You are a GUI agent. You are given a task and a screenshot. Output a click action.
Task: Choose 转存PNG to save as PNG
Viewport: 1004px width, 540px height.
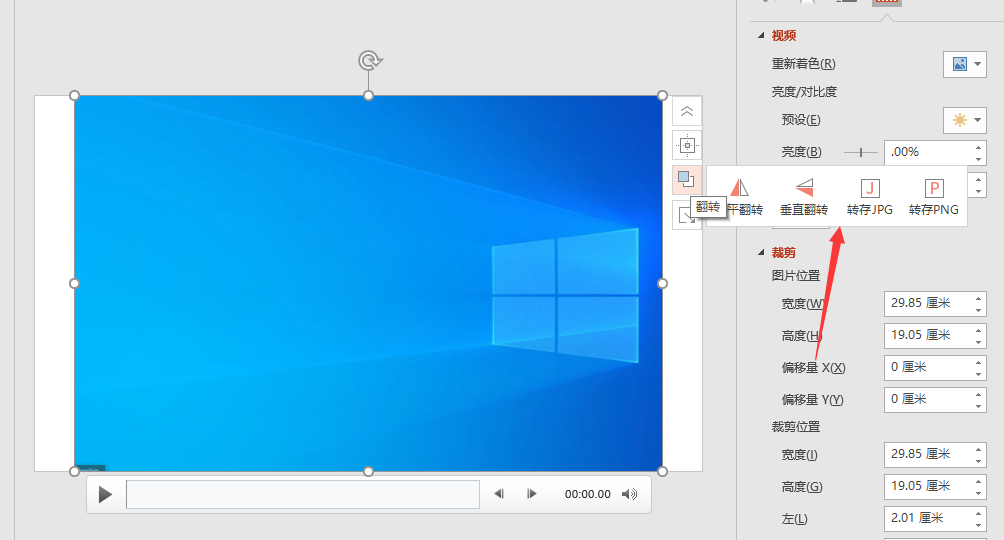934,197
